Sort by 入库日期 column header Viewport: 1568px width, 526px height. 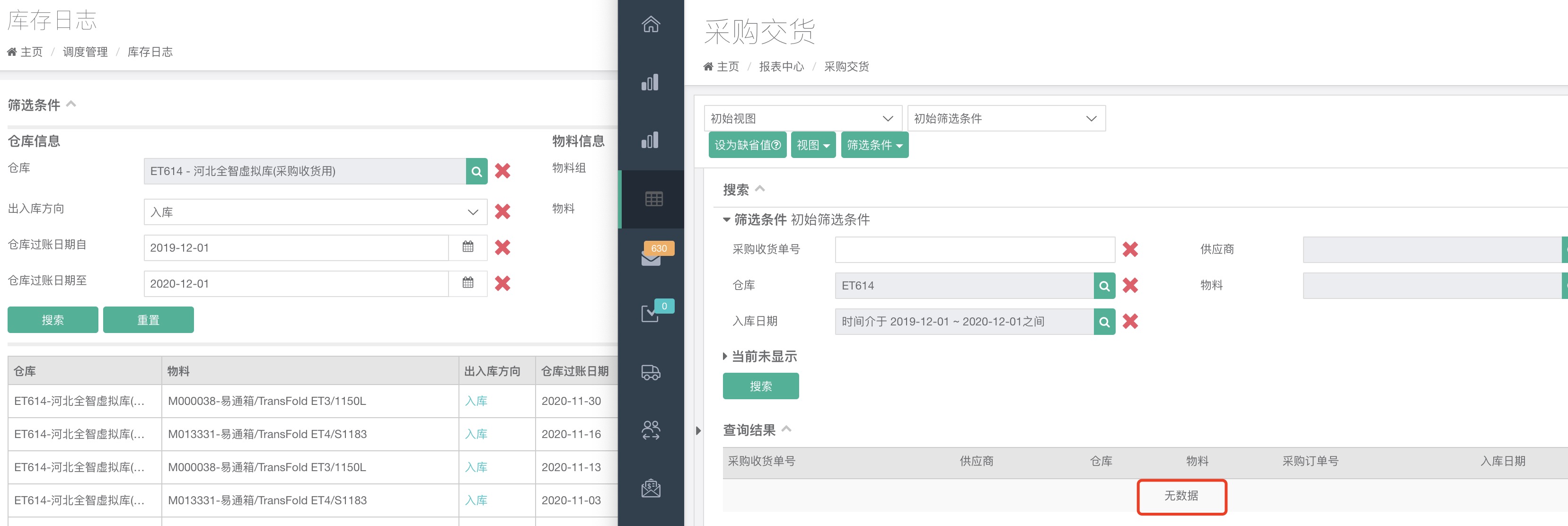click(1503, 461)
